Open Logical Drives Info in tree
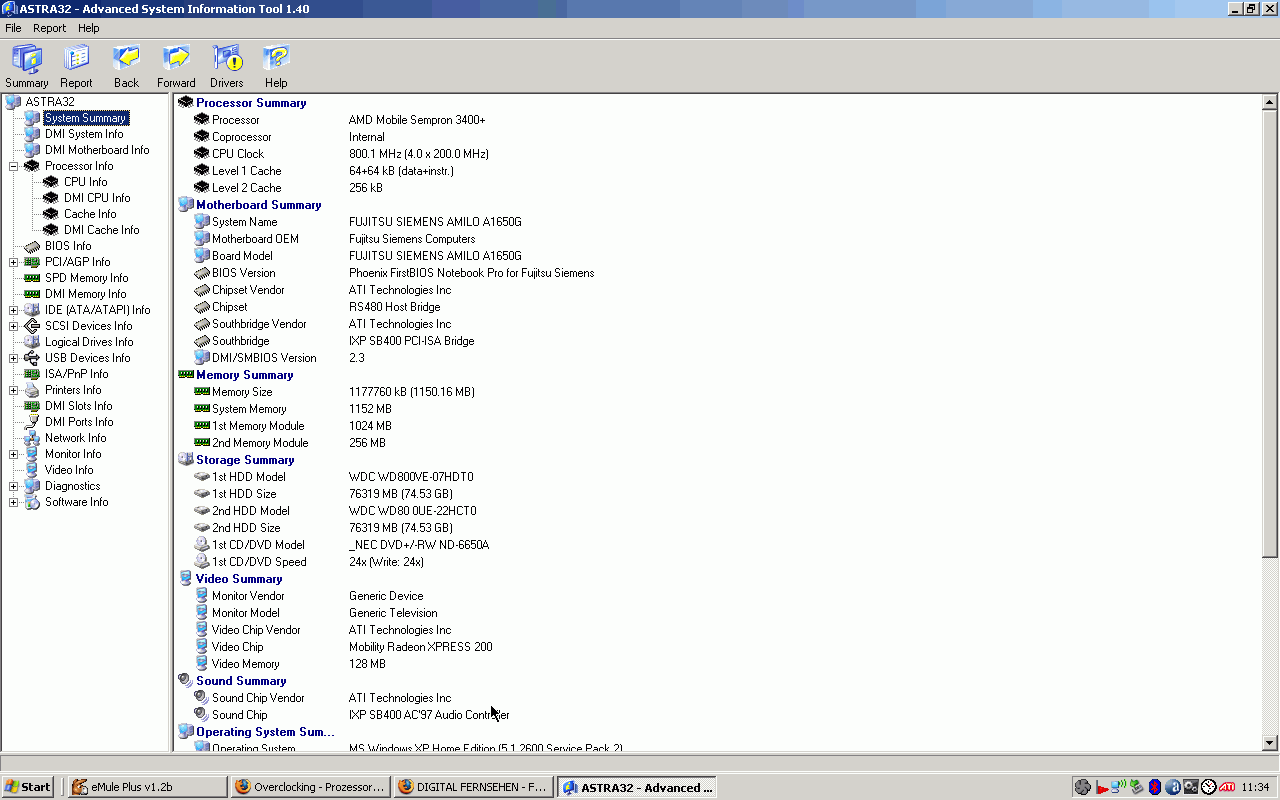This screenshot has width=1280, height=800. pyautogui.click(x=89, y=342)
